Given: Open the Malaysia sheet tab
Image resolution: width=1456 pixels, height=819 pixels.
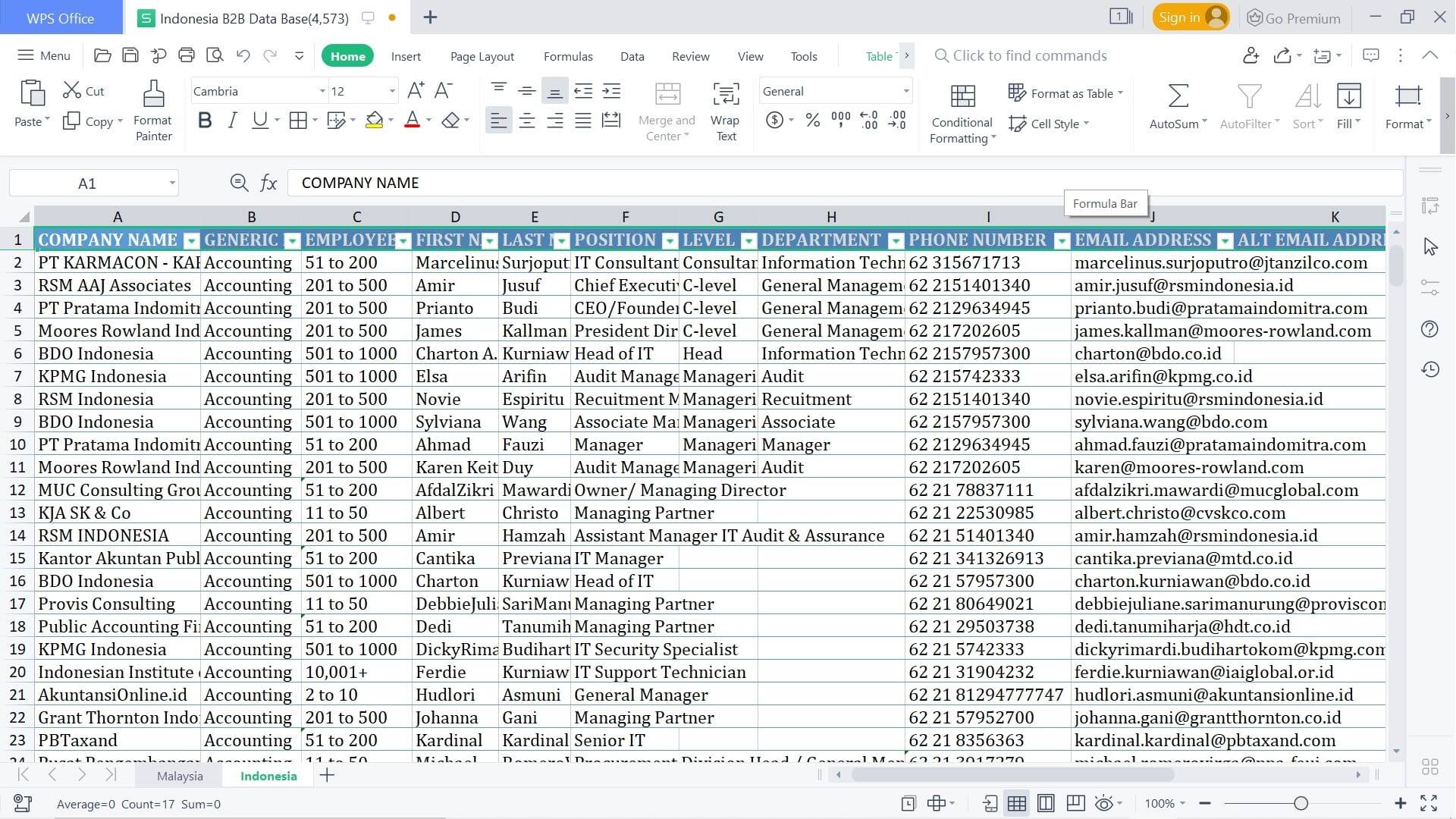Looking at the screenshot, I should coord(180,775).
